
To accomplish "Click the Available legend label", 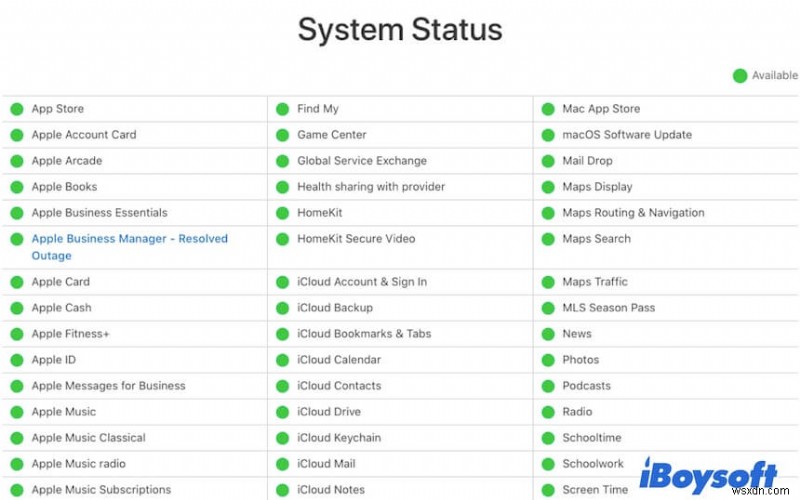I will pyautogui.click(x=775, y=75).
